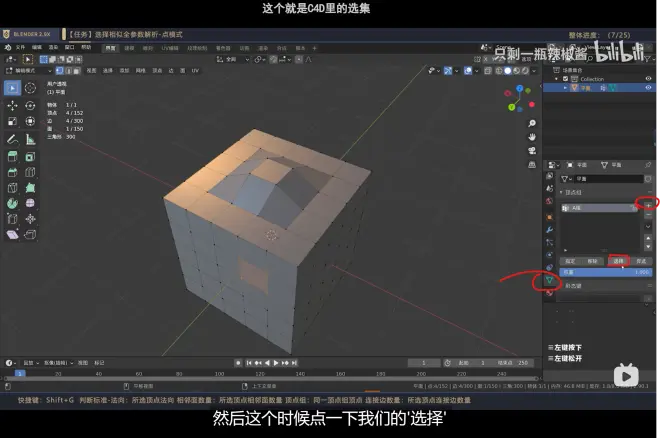Remove vertex group with minus button
Viewport: 660px width, 438px height.
[x=649, y=215]
